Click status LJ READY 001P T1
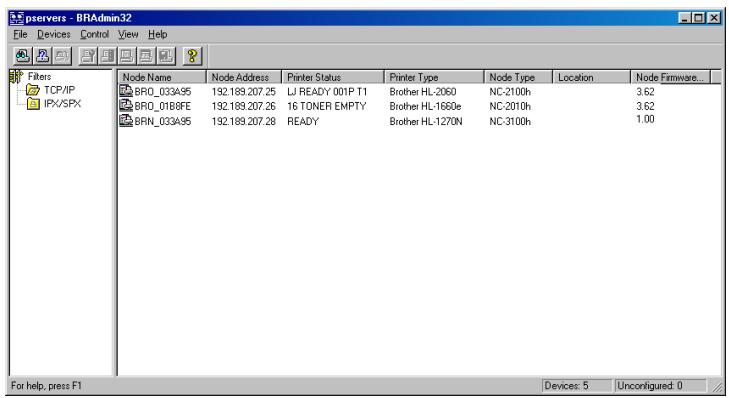Viewport: 729px width, 398px height. pos(327,92)
